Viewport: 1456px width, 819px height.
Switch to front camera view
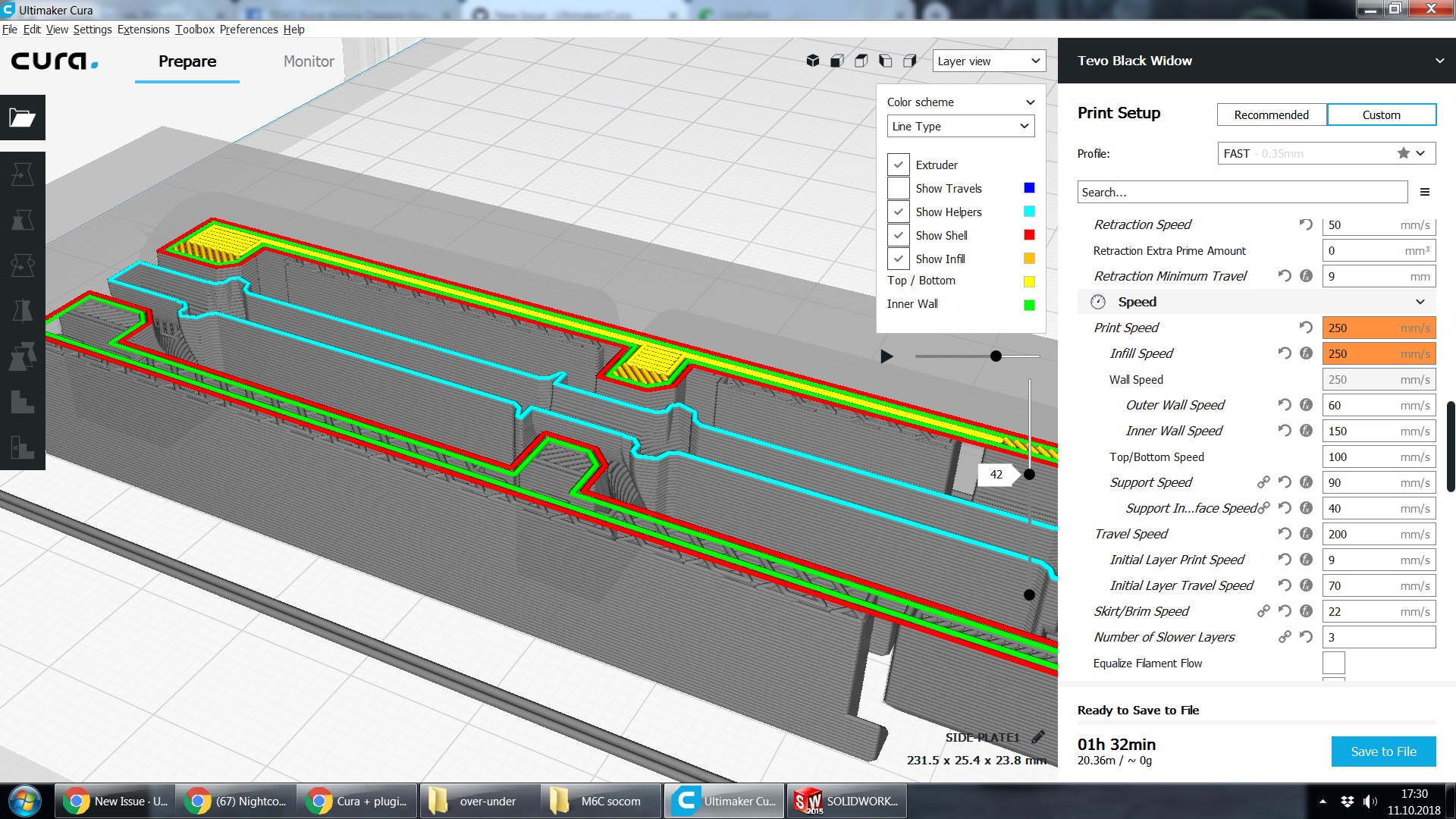837,61
